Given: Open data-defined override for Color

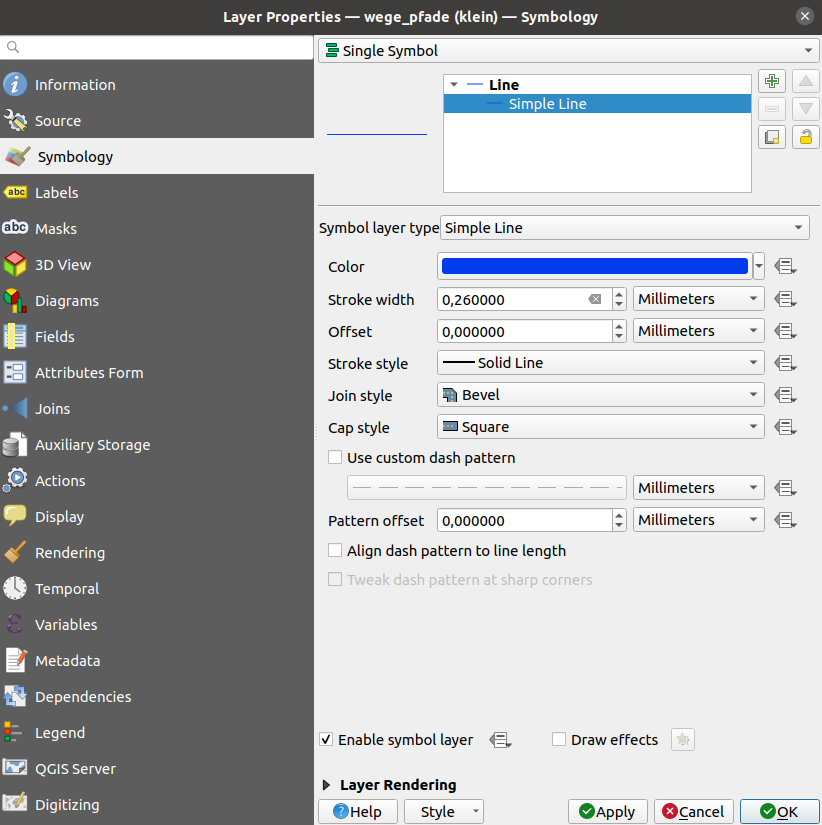Looking at the screenshot, I should (785, 267).
